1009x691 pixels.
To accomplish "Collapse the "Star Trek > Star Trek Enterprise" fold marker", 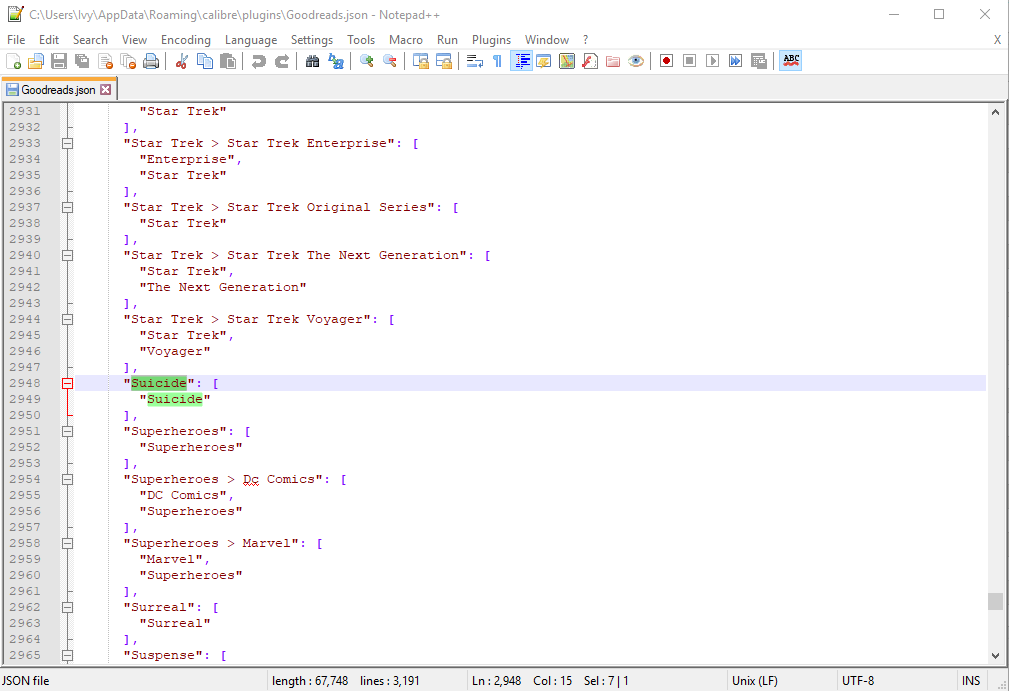I will click(x=68, y=143).
